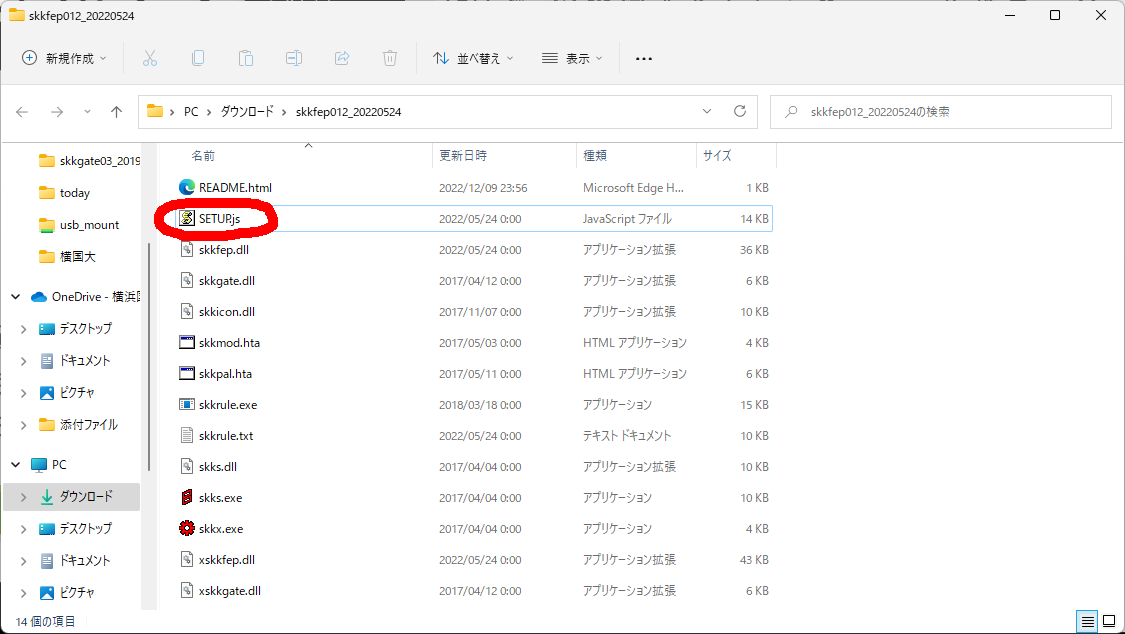Open the See more ellipsis menu
Image resolution: width=1125 pixels, height=634 pixels.
[x=644, y=58]
